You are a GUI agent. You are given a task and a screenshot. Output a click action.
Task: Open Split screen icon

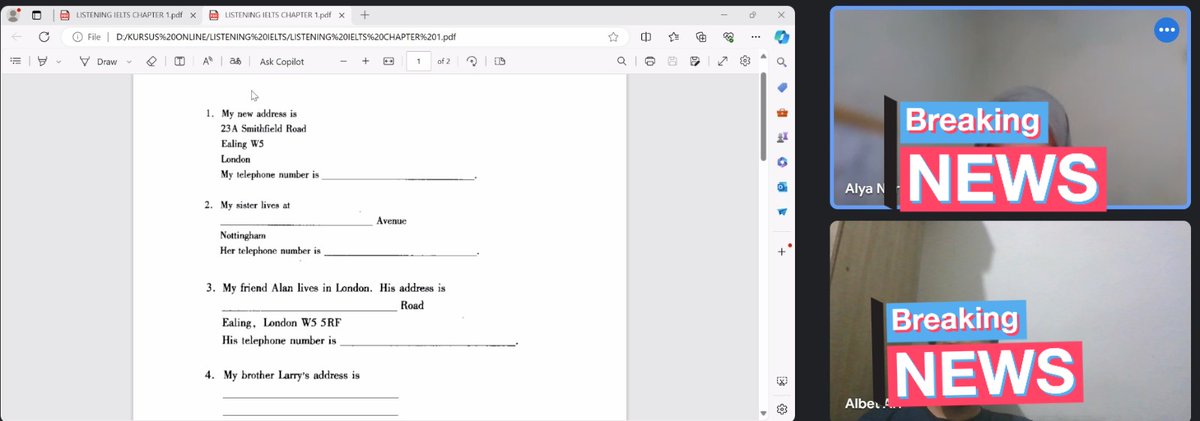click(x=645, y=36)
